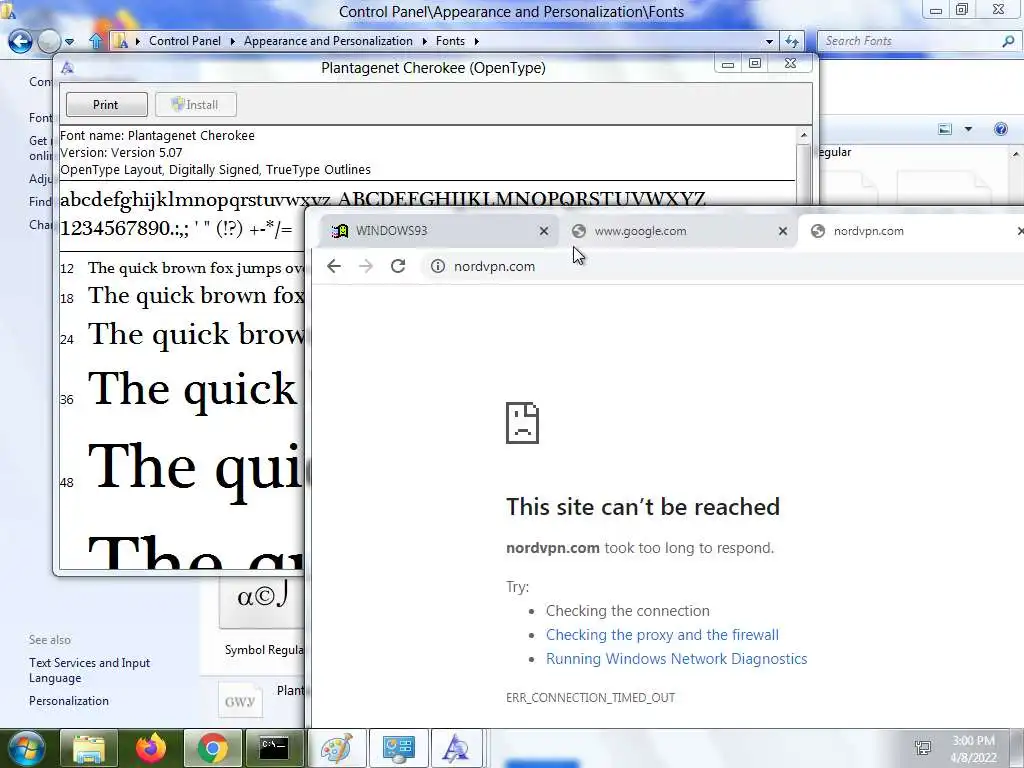
Task: Click the font viewer title bar icon
Action: tap(67, 68)
